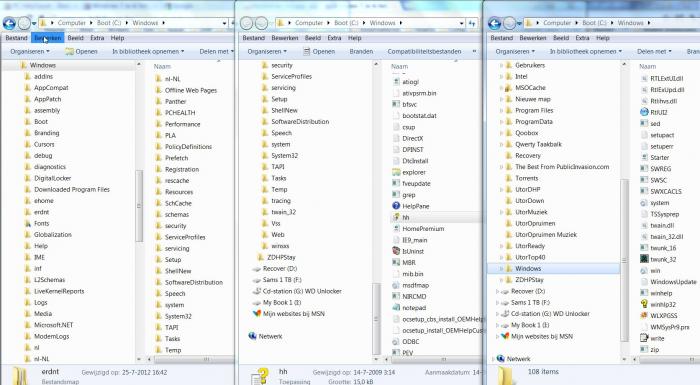Select WLXPGSS icon in right window list
This screenshot has width=700, height=385.
pos(644,315)
